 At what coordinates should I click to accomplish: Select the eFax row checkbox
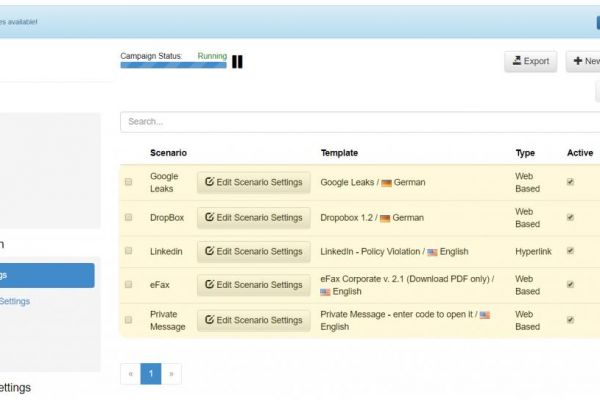[128, 285]
